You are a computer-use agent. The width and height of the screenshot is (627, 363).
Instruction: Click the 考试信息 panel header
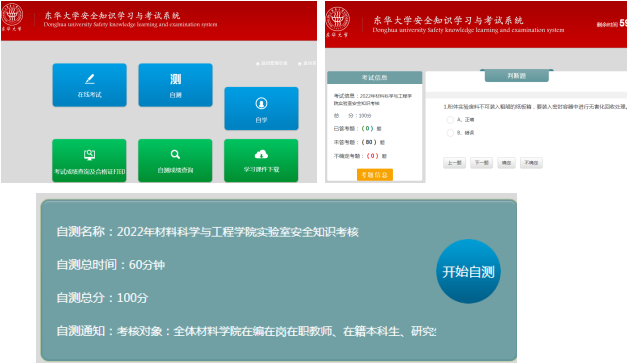pos(375,78)
